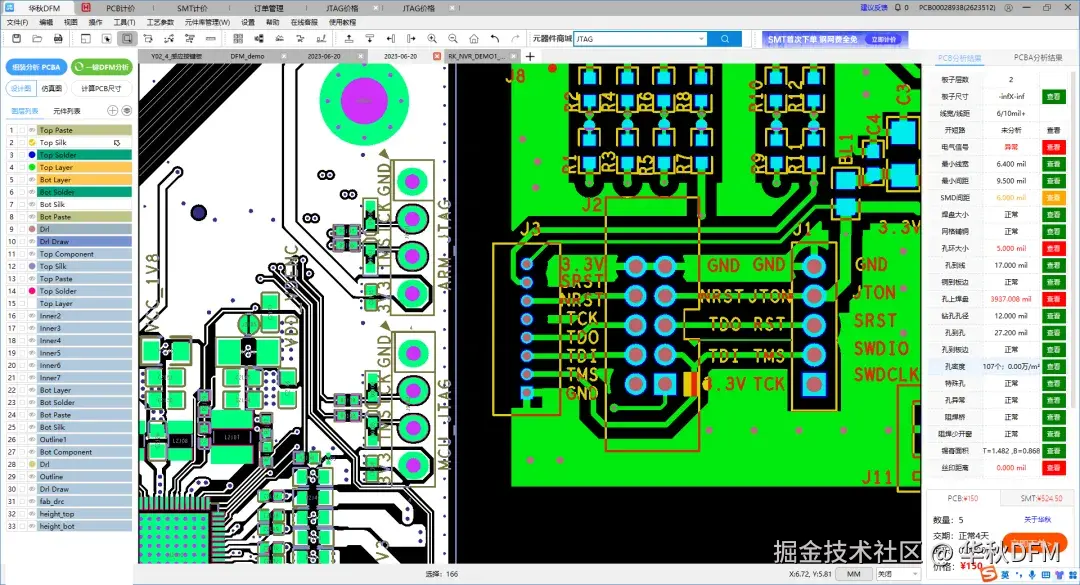Click the layout panel toolbar icon
The image size is (1080, 585).
[x=85, y=39]
